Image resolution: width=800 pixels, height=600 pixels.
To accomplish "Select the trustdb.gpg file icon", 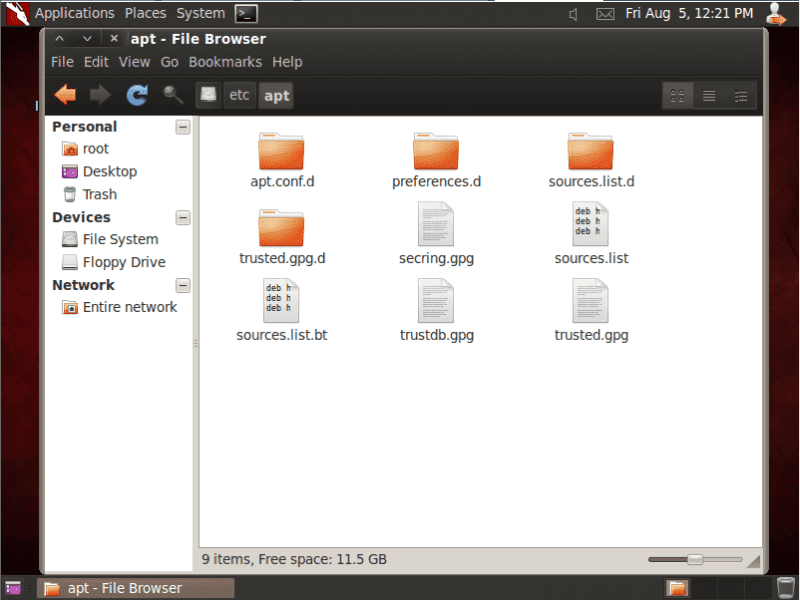I will 436,301.
